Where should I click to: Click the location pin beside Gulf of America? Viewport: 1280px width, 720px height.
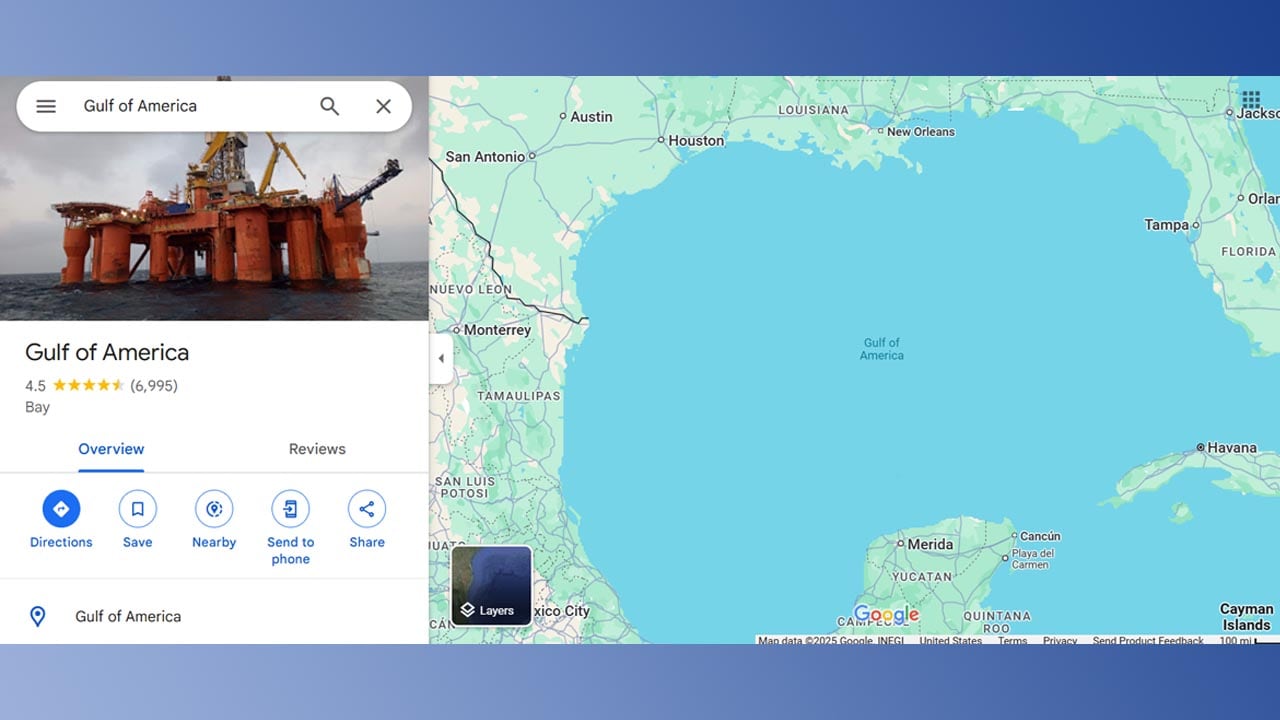point(37,616)
